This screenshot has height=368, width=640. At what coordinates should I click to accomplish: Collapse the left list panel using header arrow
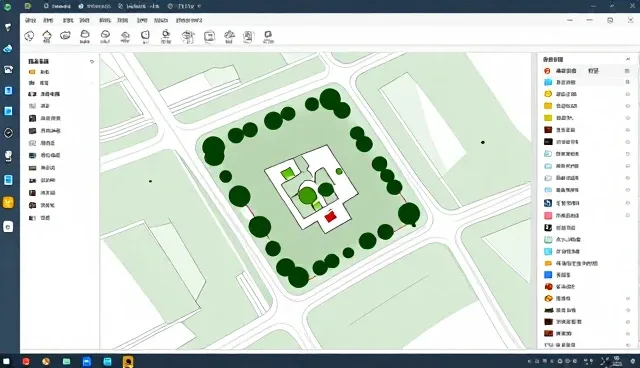point(92,62)
